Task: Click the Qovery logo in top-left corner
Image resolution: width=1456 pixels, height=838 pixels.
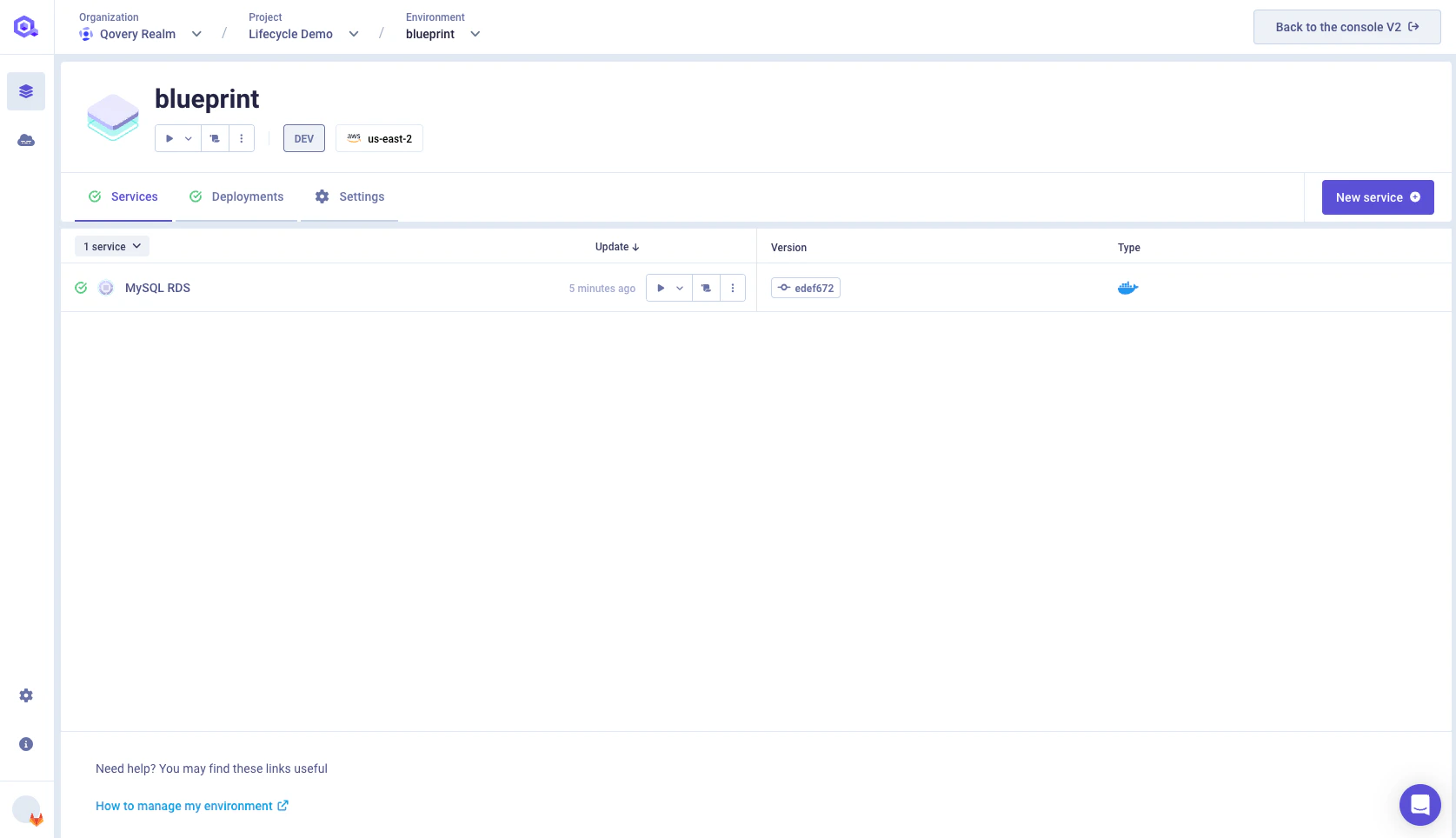Action: point(26,27)
